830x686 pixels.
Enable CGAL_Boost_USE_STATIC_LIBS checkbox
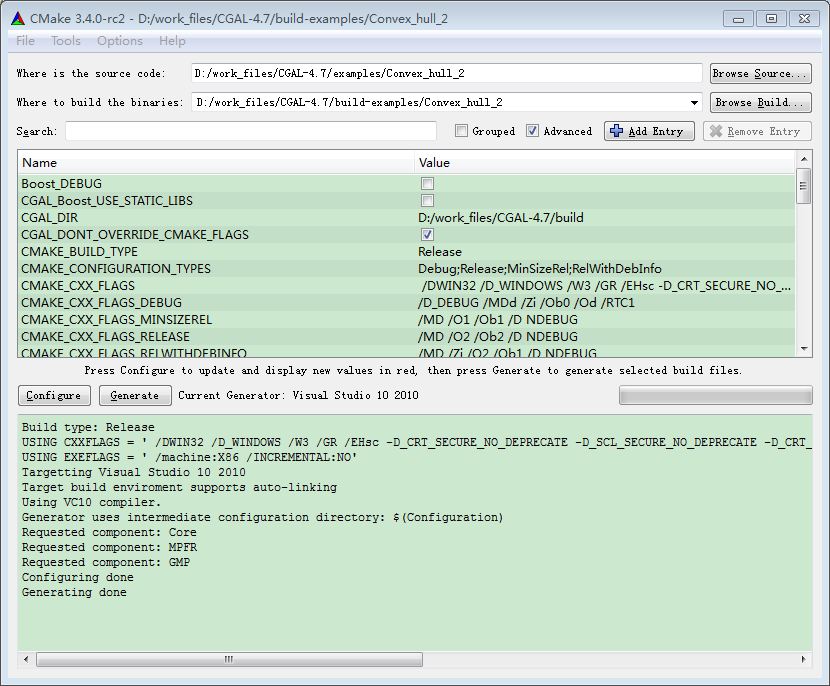(x=427, y=201)
